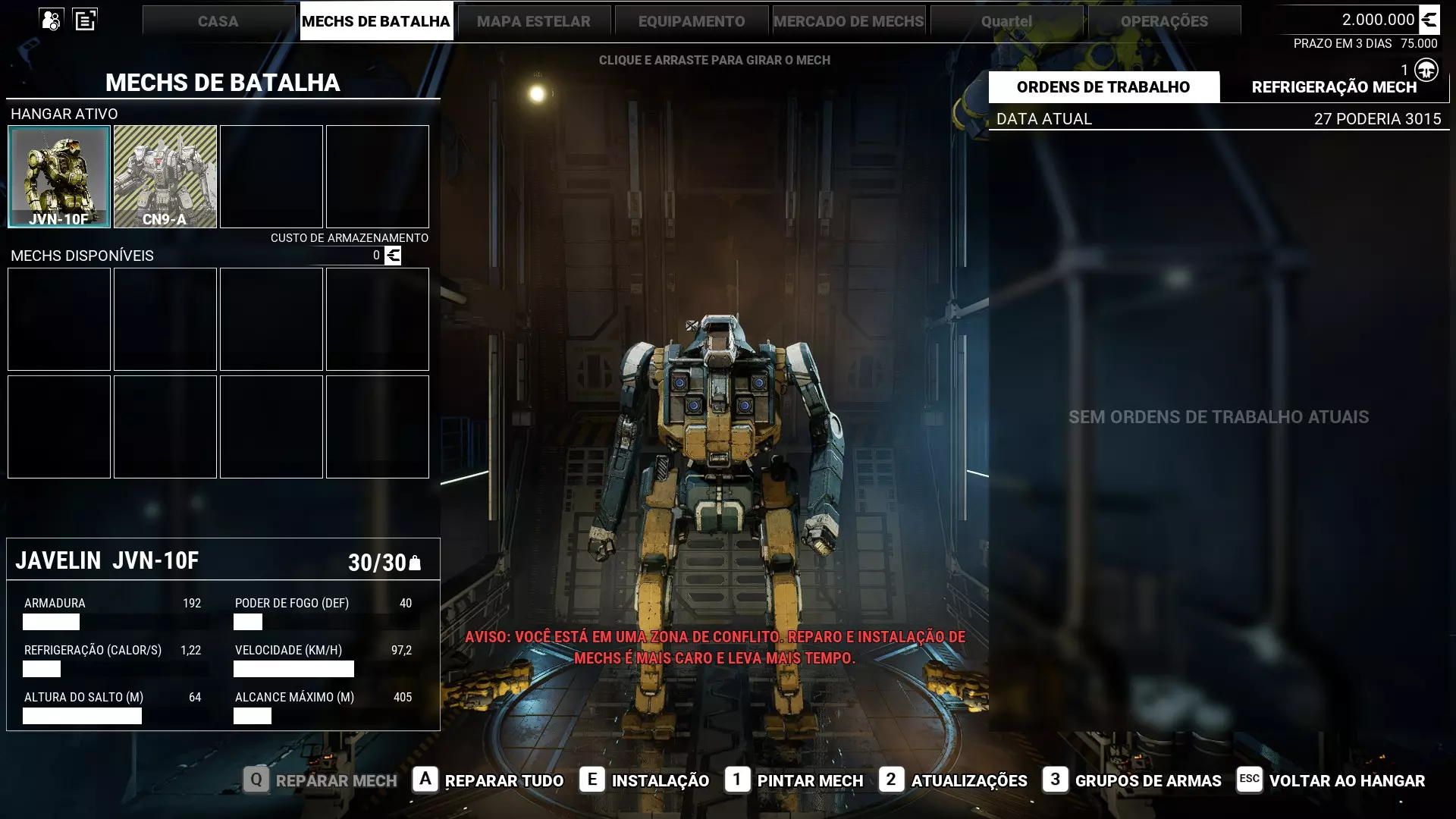
Task: Open the Mercado de Mechs tab
Action: coord(849,21)
